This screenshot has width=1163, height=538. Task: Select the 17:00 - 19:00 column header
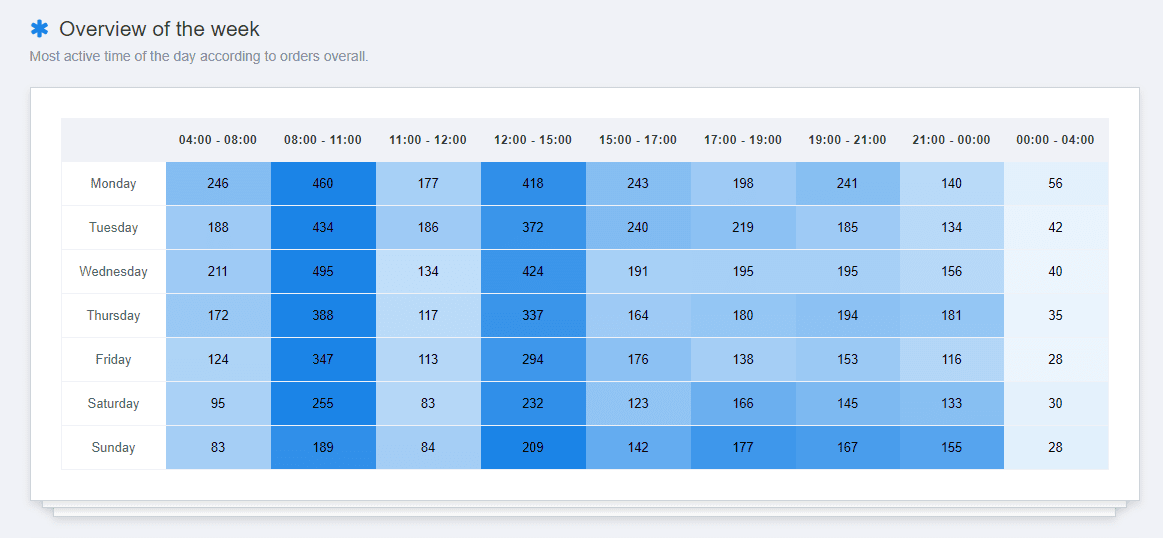tap(743, 140)
